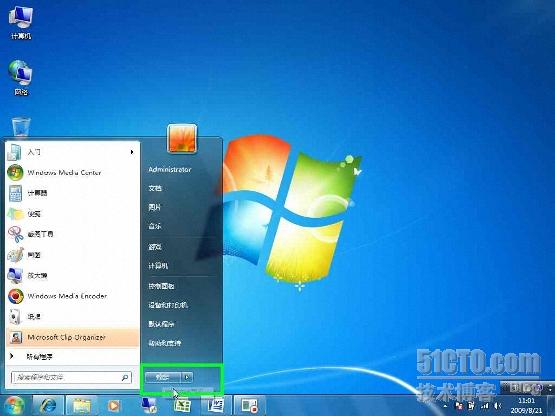Open 帮助和支持 (Help and Support)

click(165, 343)
